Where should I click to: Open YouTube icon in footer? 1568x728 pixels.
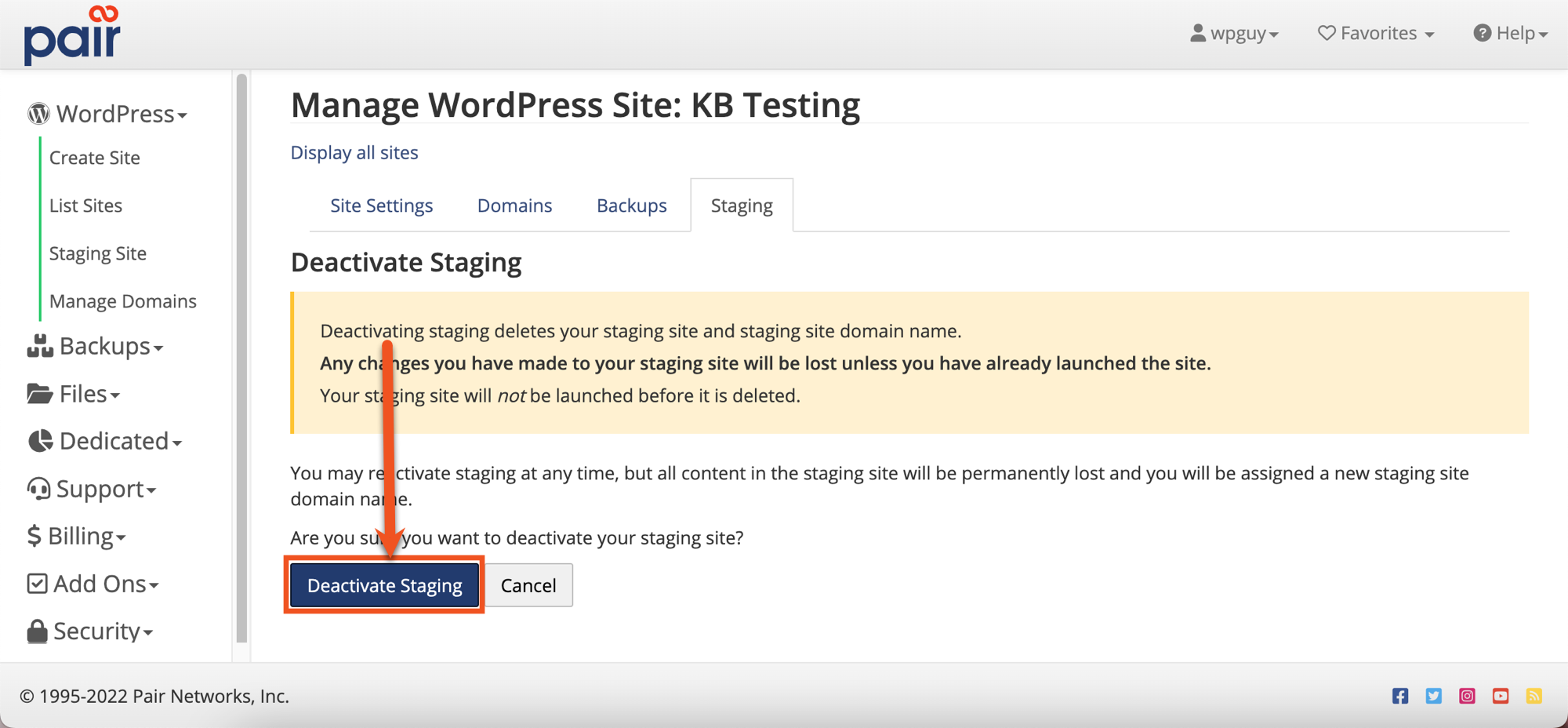(x=1501, y=696)
